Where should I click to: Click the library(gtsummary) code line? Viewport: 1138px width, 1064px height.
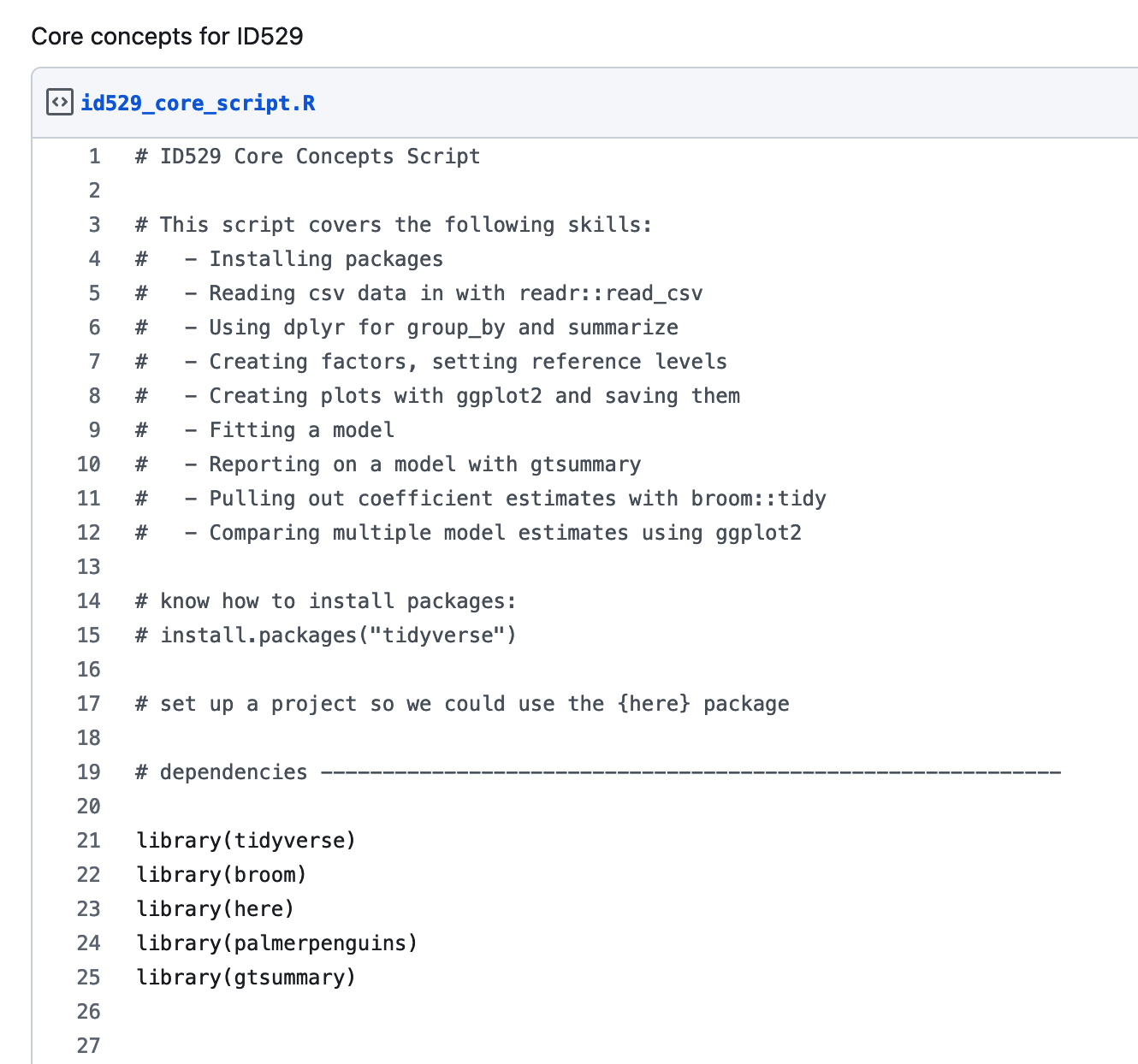(246, 978)
